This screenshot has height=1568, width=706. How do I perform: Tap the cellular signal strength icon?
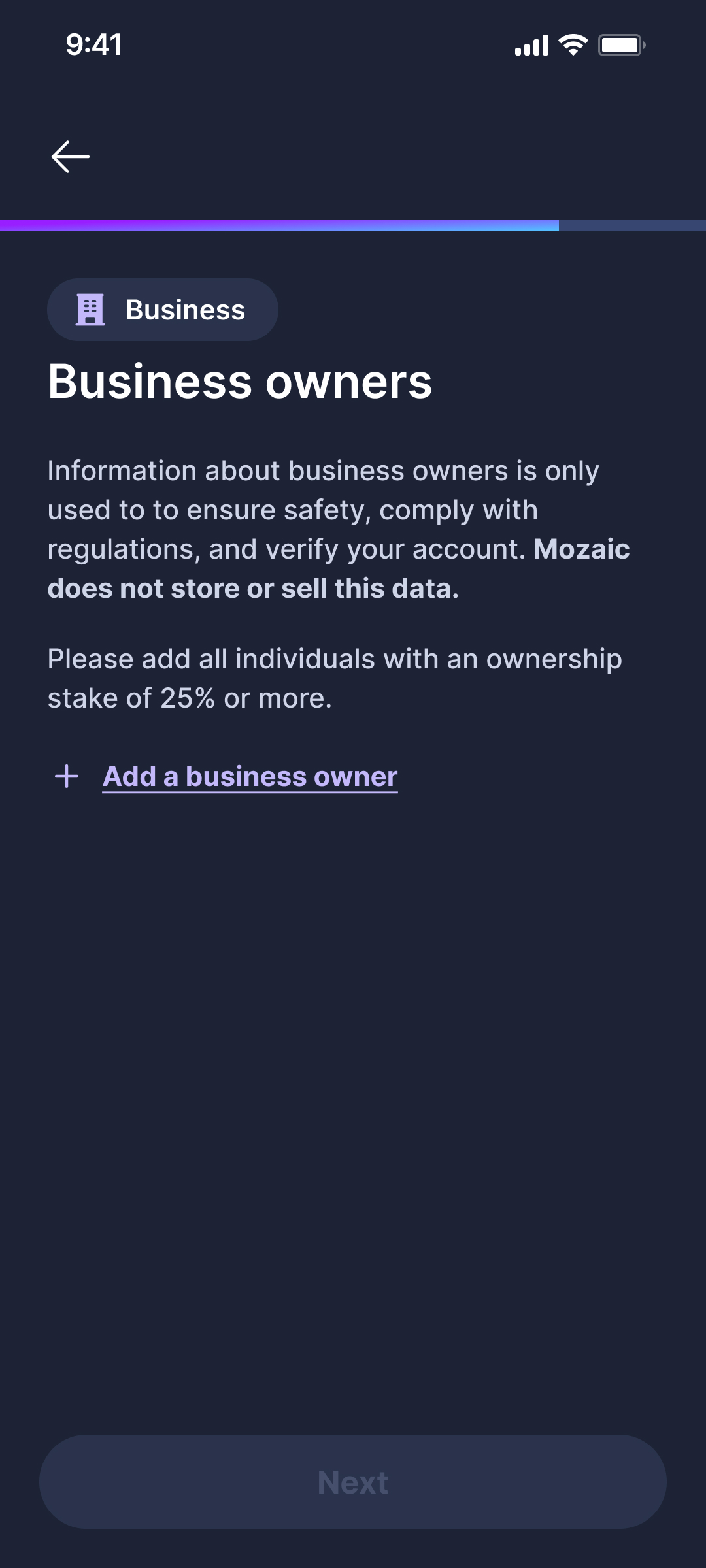coord(531,46)
